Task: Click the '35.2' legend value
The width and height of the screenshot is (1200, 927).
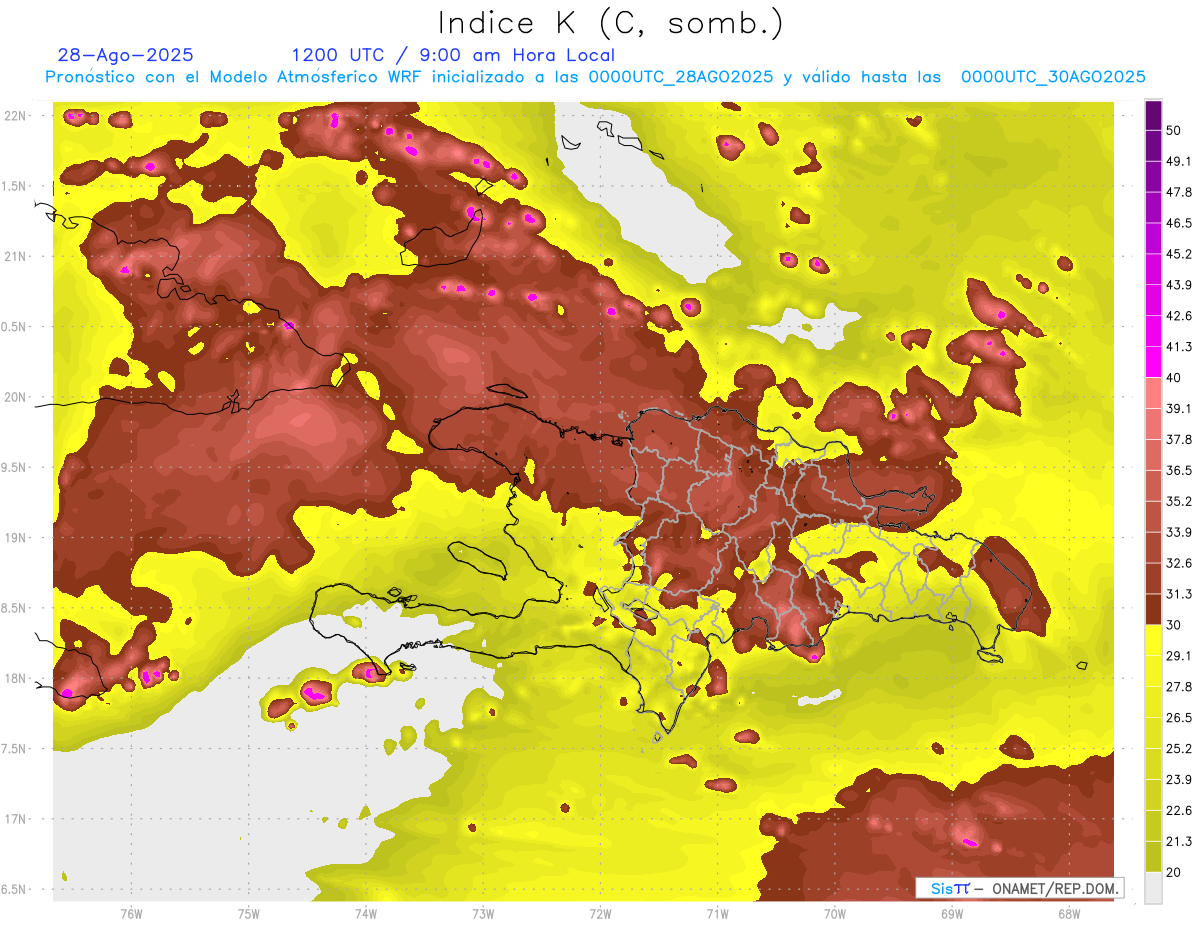Action: click(1179, 501)
